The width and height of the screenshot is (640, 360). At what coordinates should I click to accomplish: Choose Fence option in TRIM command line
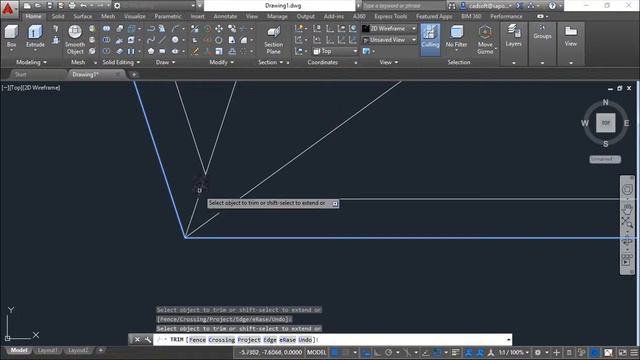coord(198,340)
